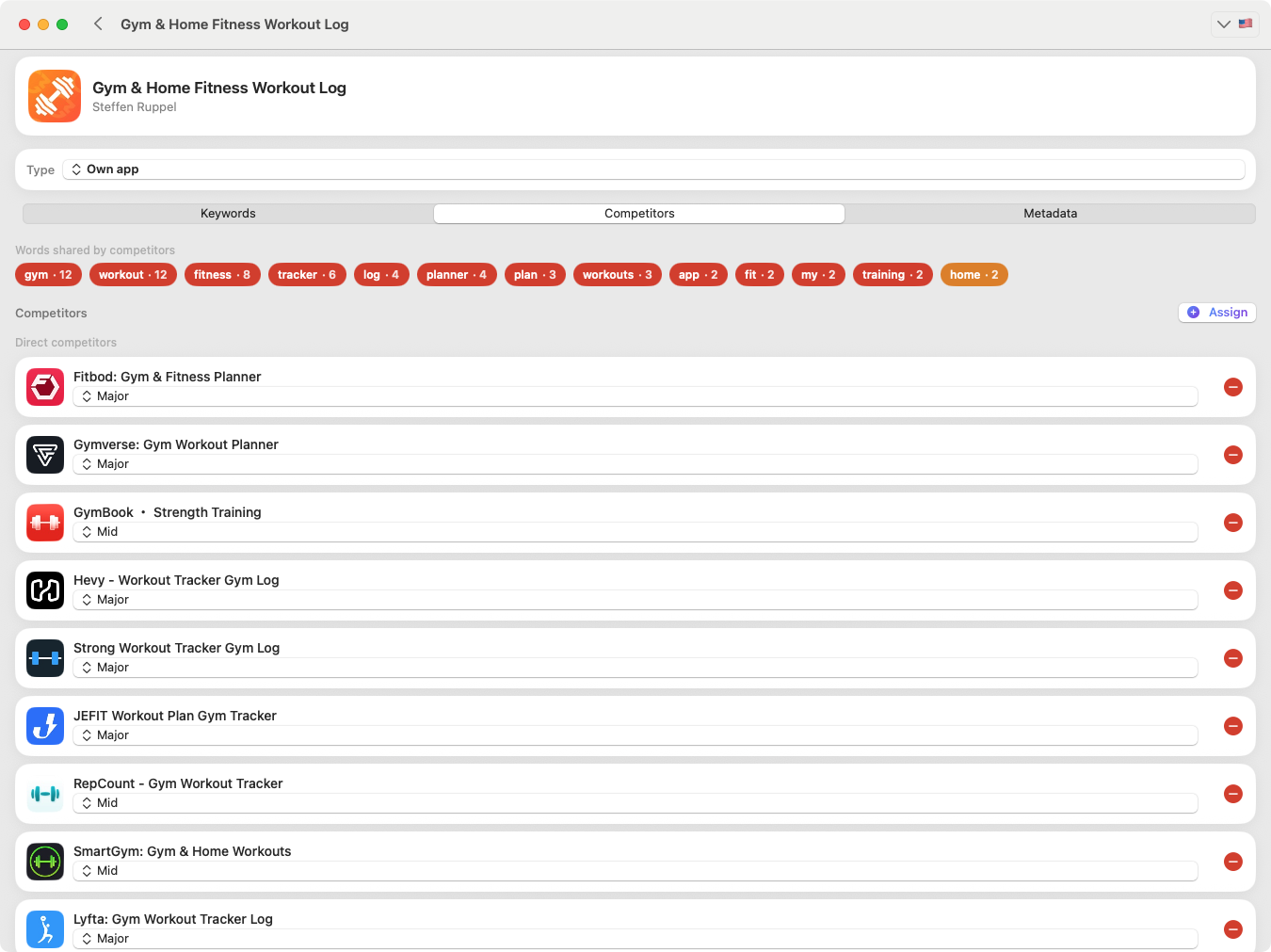Click the 'gym · 12' word tag
The width and height of the screenshot is (1271, 952).
48,275
